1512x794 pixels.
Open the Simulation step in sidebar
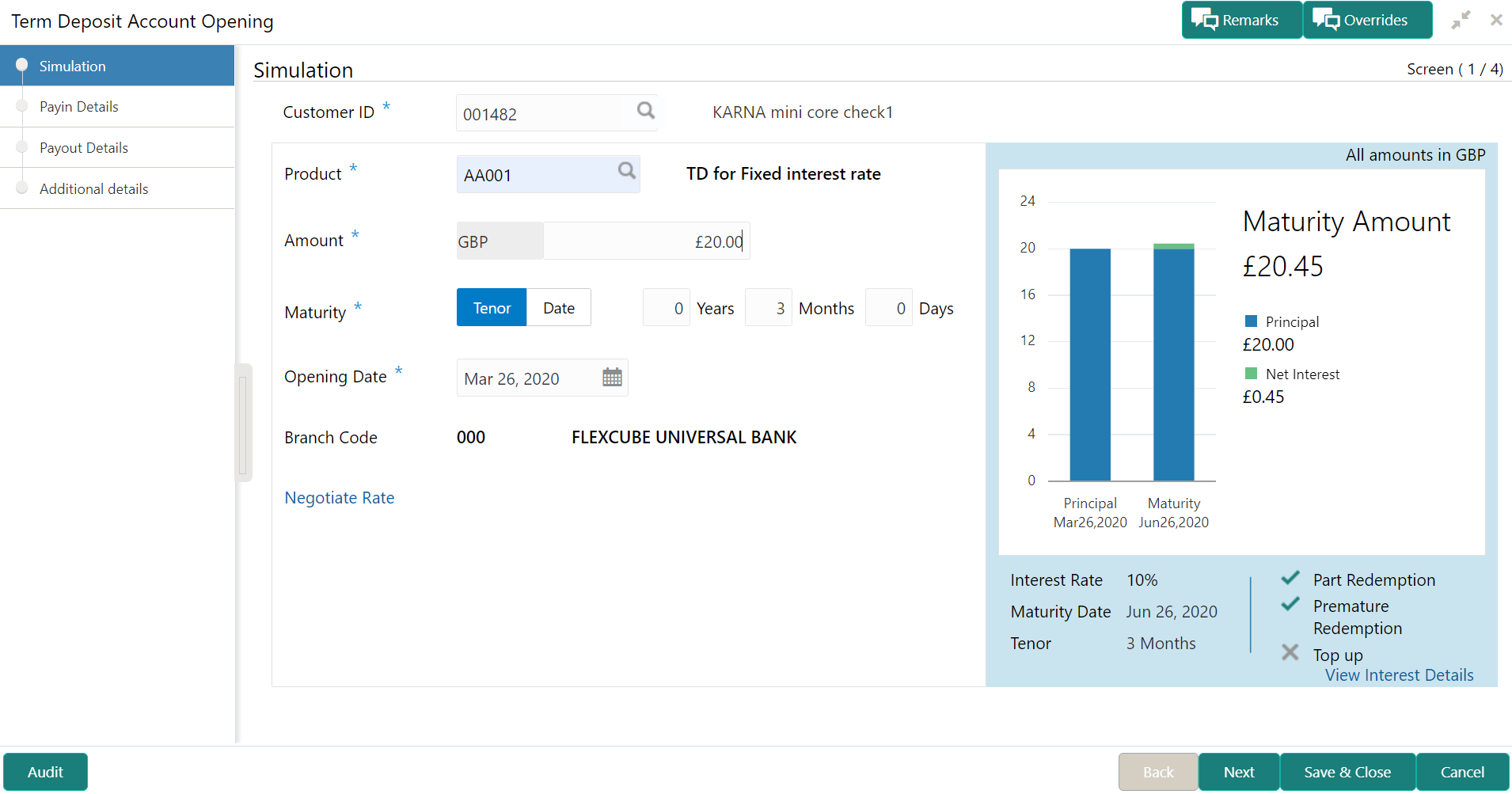pyautogui.click(x=117, y=66)
